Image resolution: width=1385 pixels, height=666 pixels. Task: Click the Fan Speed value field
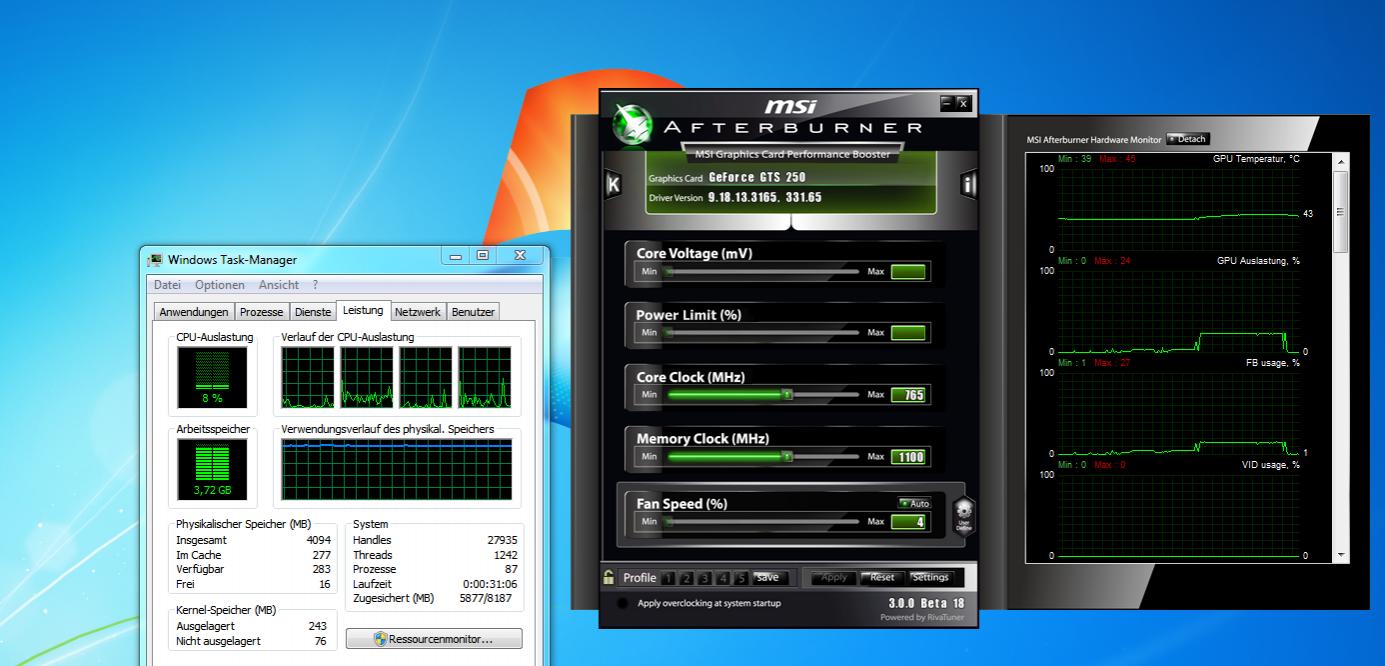[x=908, y=521]
